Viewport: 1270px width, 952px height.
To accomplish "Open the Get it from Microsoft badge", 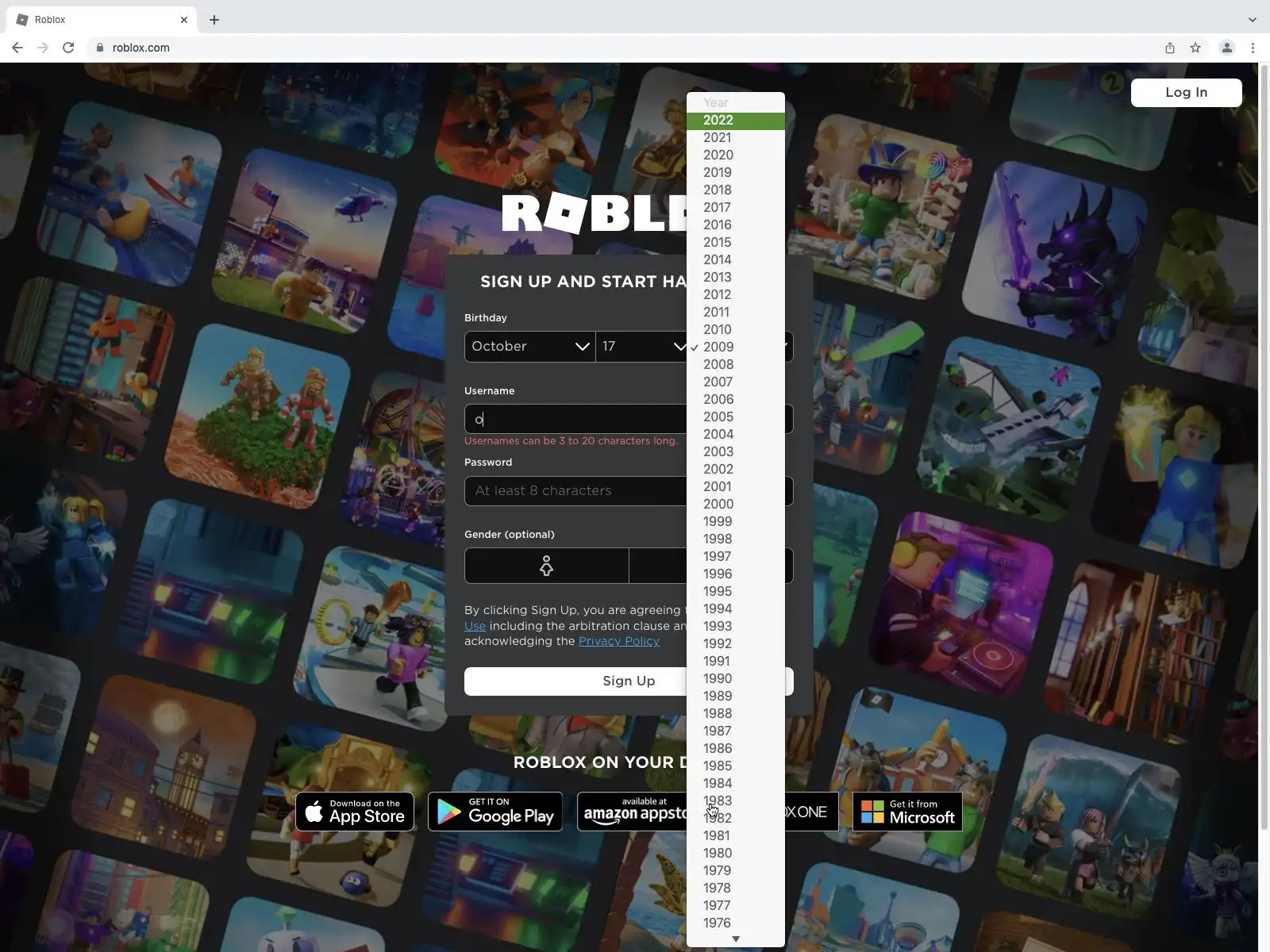I will [907, 812].
